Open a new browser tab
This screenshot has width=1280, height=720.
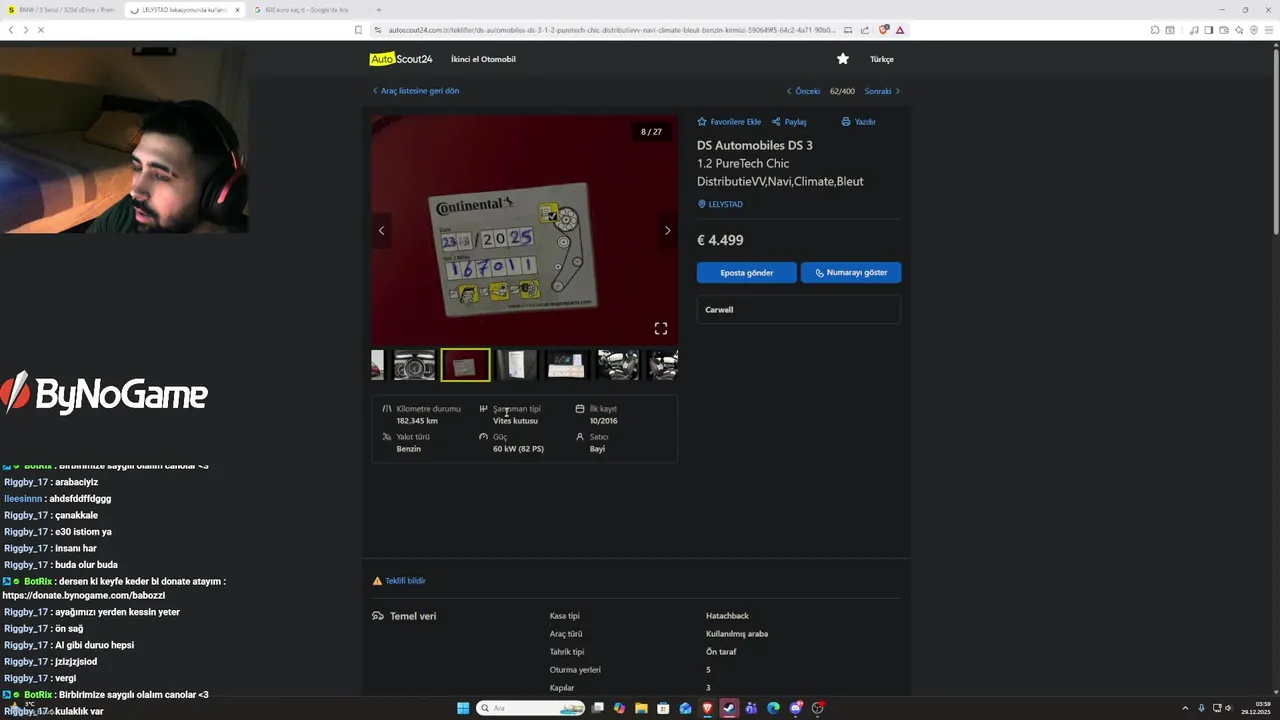coord(378,10)
